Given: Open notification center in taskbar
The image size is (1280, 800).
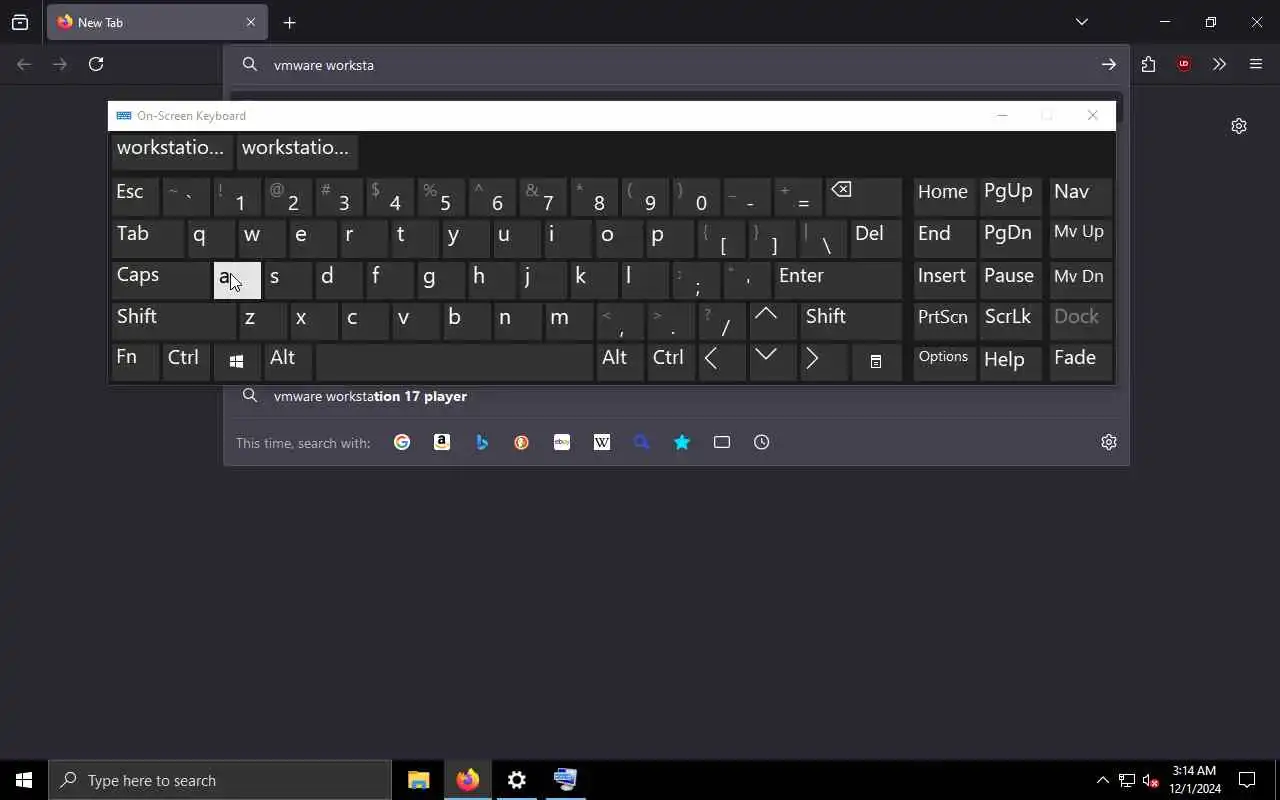Looking at the screenshot, I should tap(1247, 780).
